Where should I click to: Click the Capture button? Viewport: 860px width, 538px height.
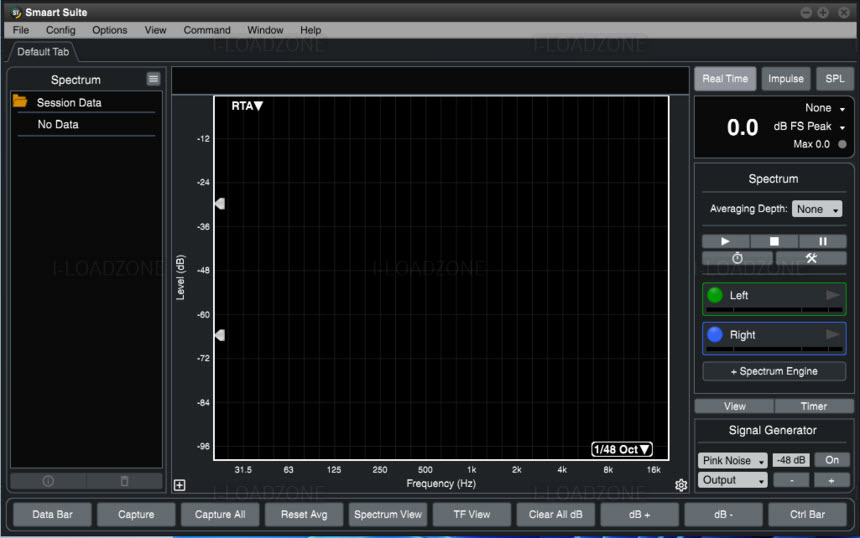pos(136,514)
